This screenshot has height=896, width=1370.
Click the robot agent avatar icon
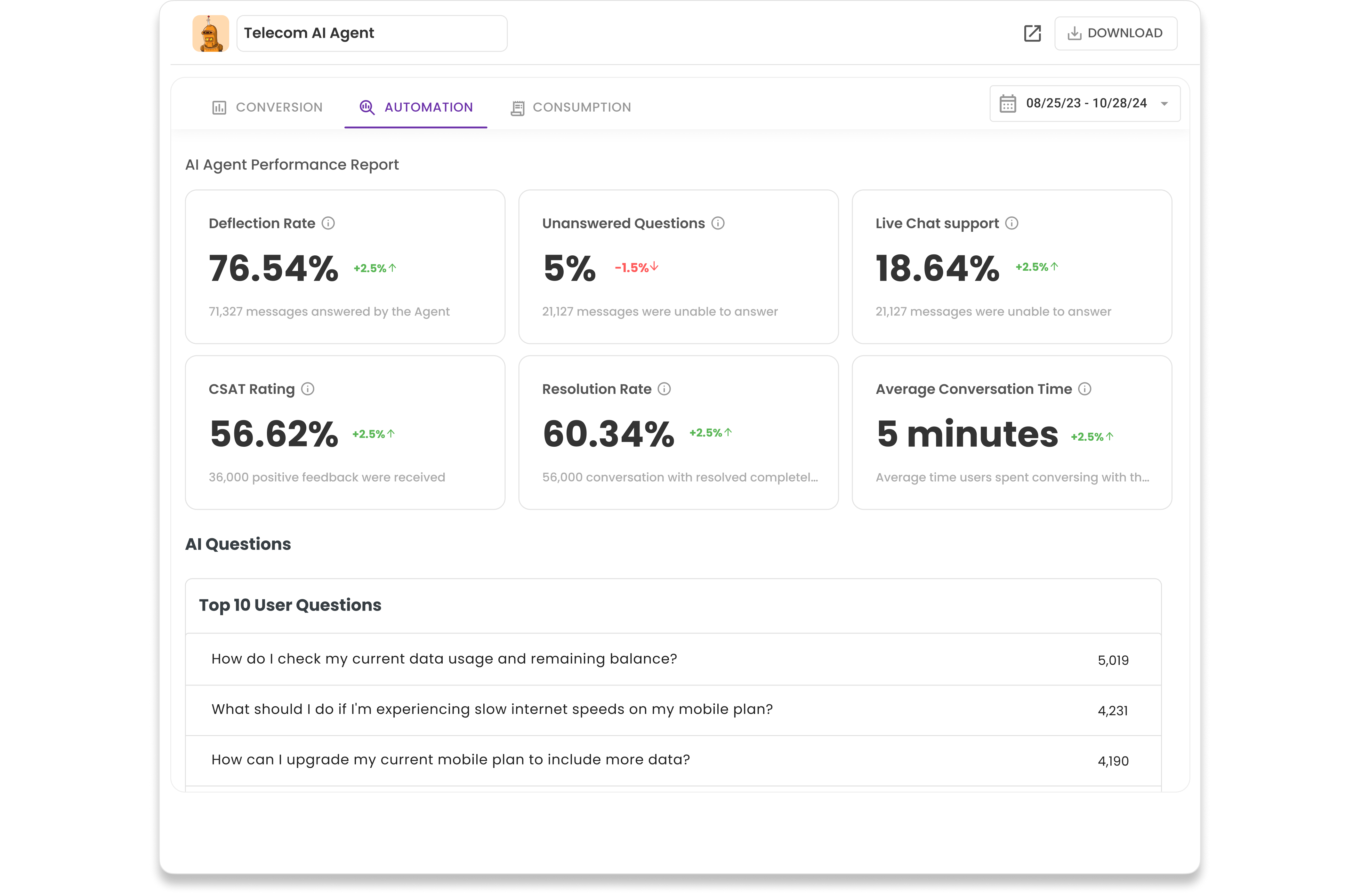click(x=210, y=33)
